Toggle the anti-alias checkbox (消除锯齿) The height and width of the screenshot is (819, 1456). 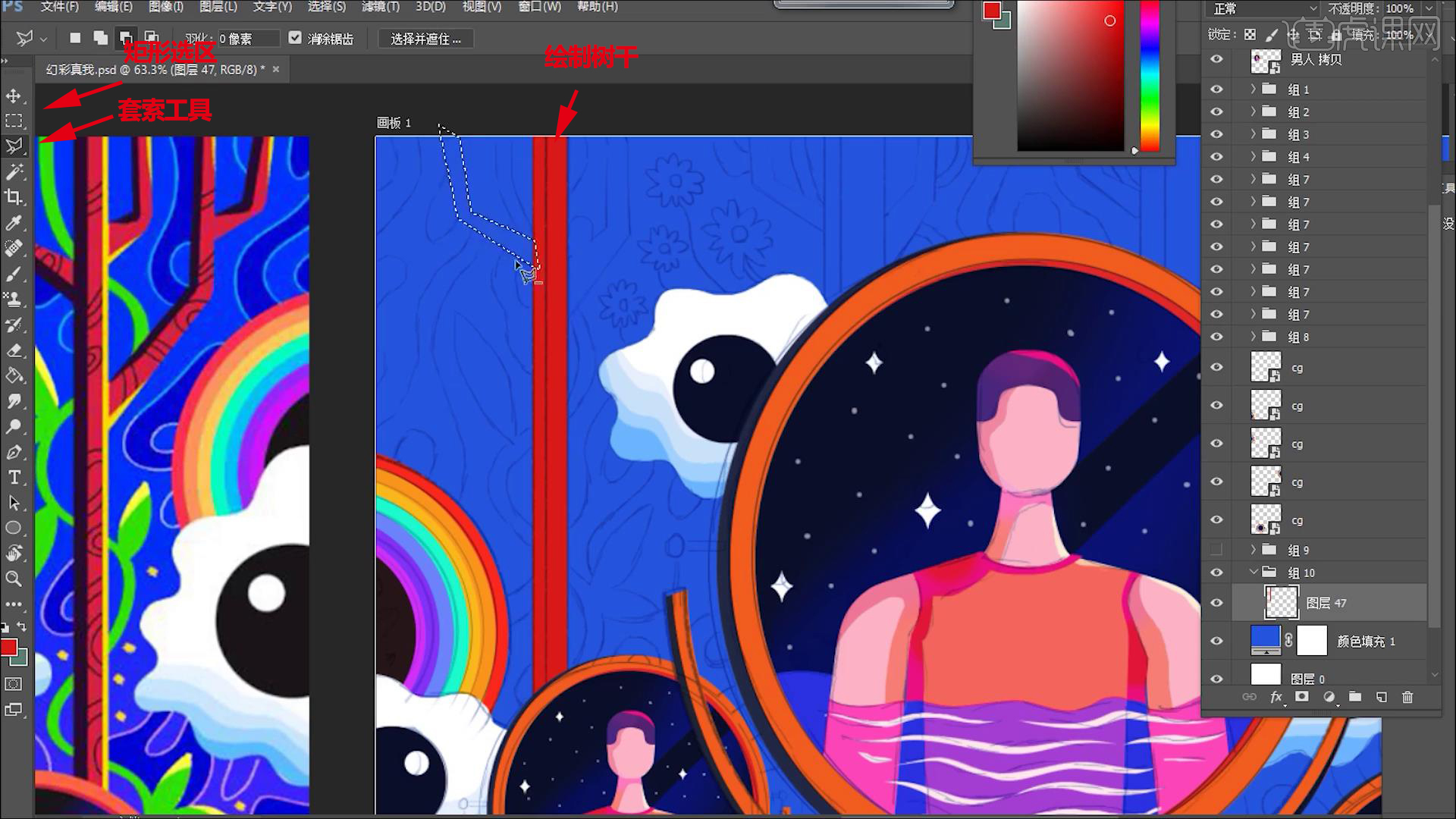tap(295, 38)
